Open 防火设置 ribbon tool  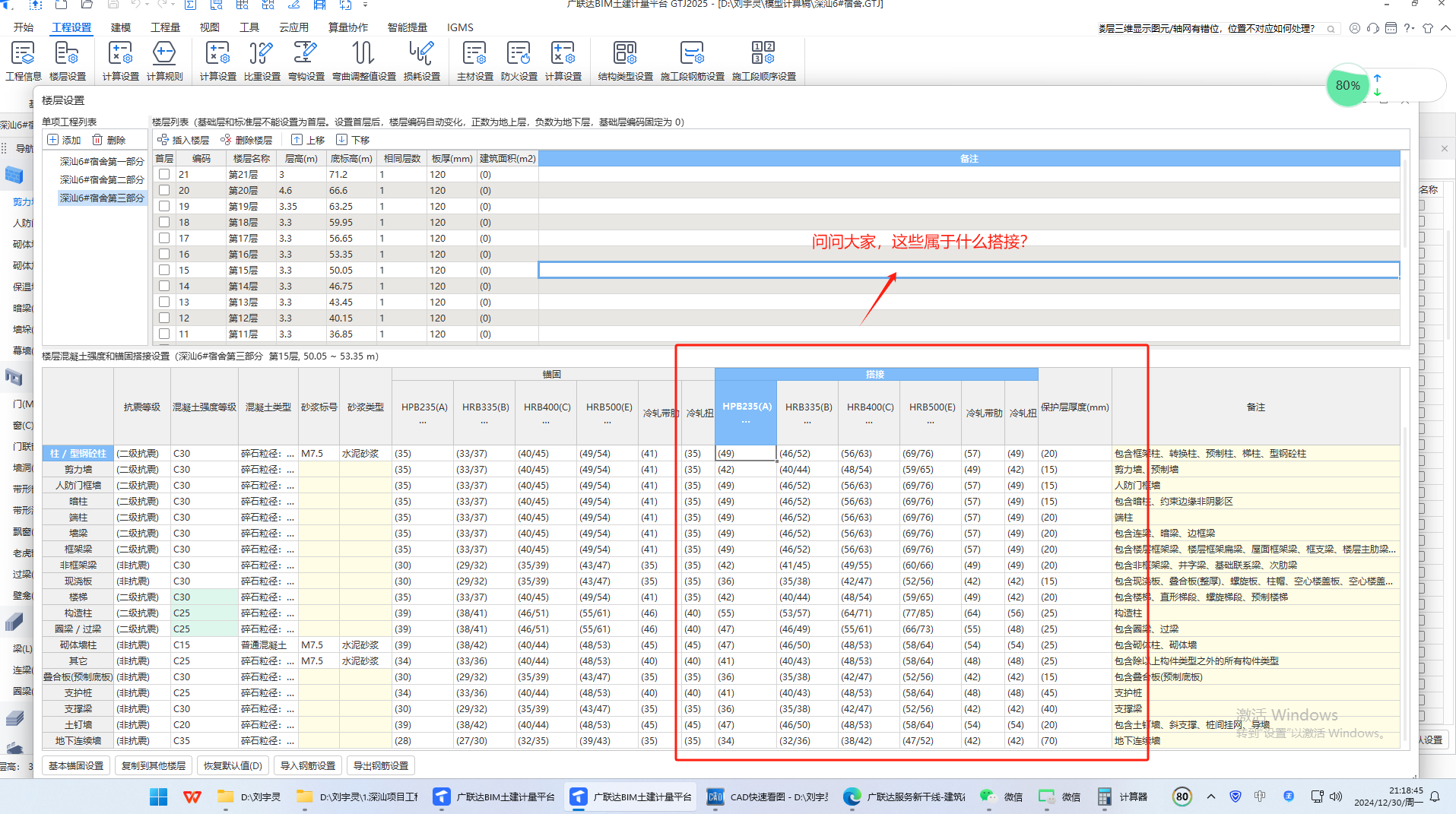[519, 61]
